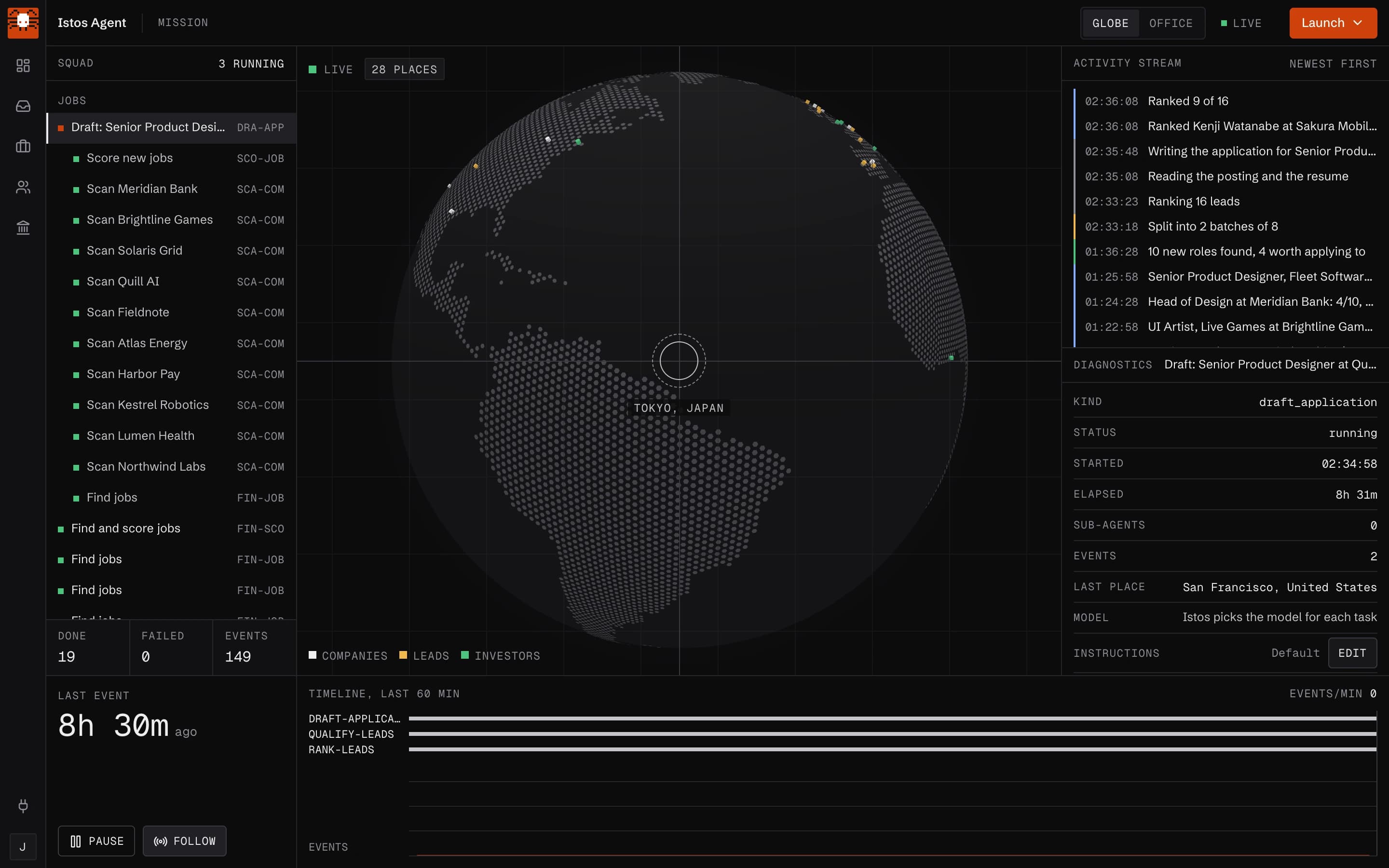Image resolution: width=1389 pixels, height=868 pixels.
Task: Open 'Reading the posting and the resume' entry
Action: pos(1226,176)
